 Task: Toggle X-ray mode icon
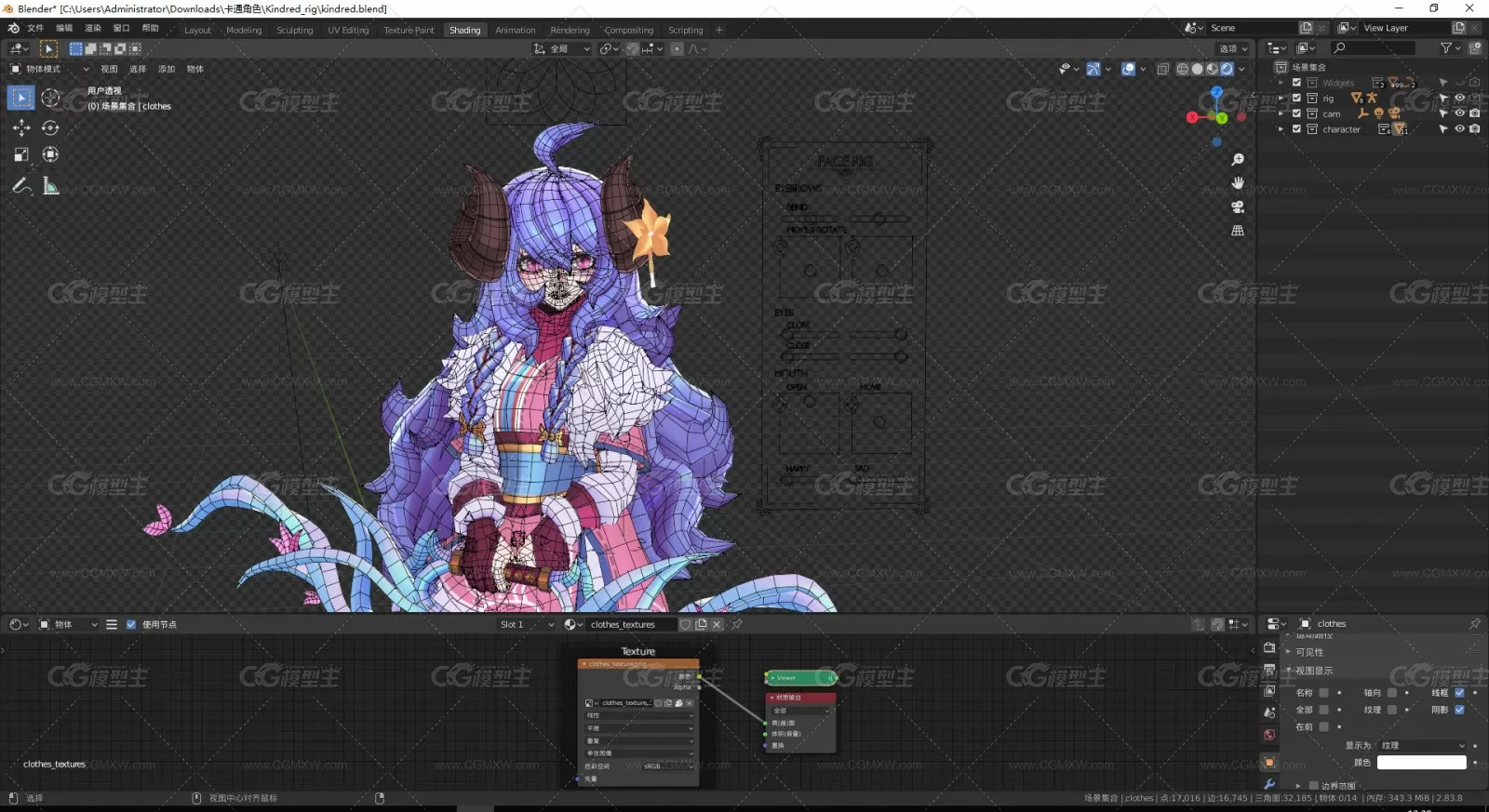pyautogui.click(x=1163, y=69)
